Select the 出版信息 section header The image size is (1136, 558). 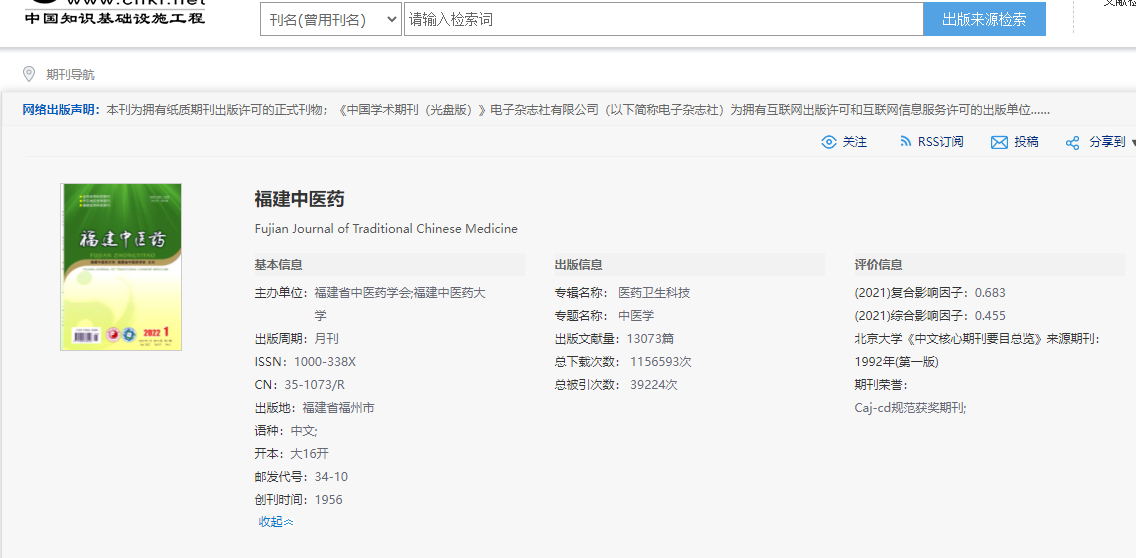(579, 265)
